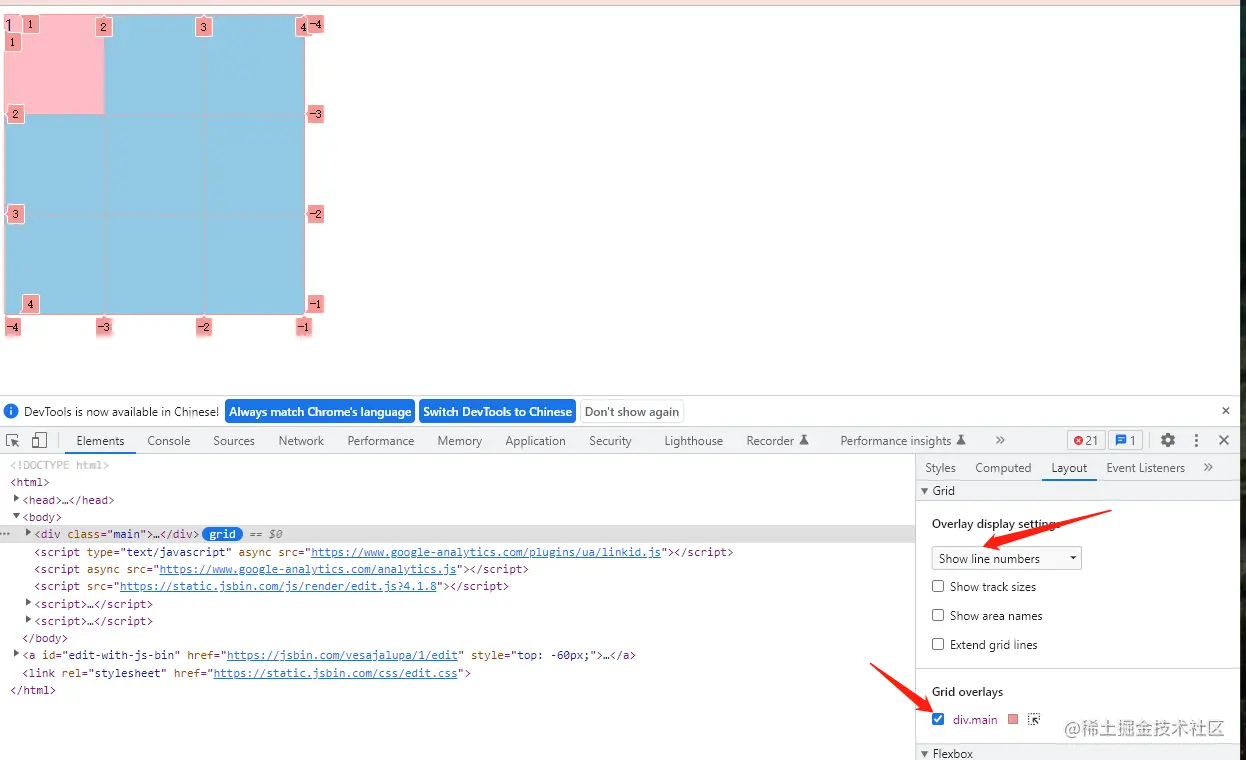Click the three-dots action beside div.main row
Viewport: 1246px width, 760px height.
point(5,534)
